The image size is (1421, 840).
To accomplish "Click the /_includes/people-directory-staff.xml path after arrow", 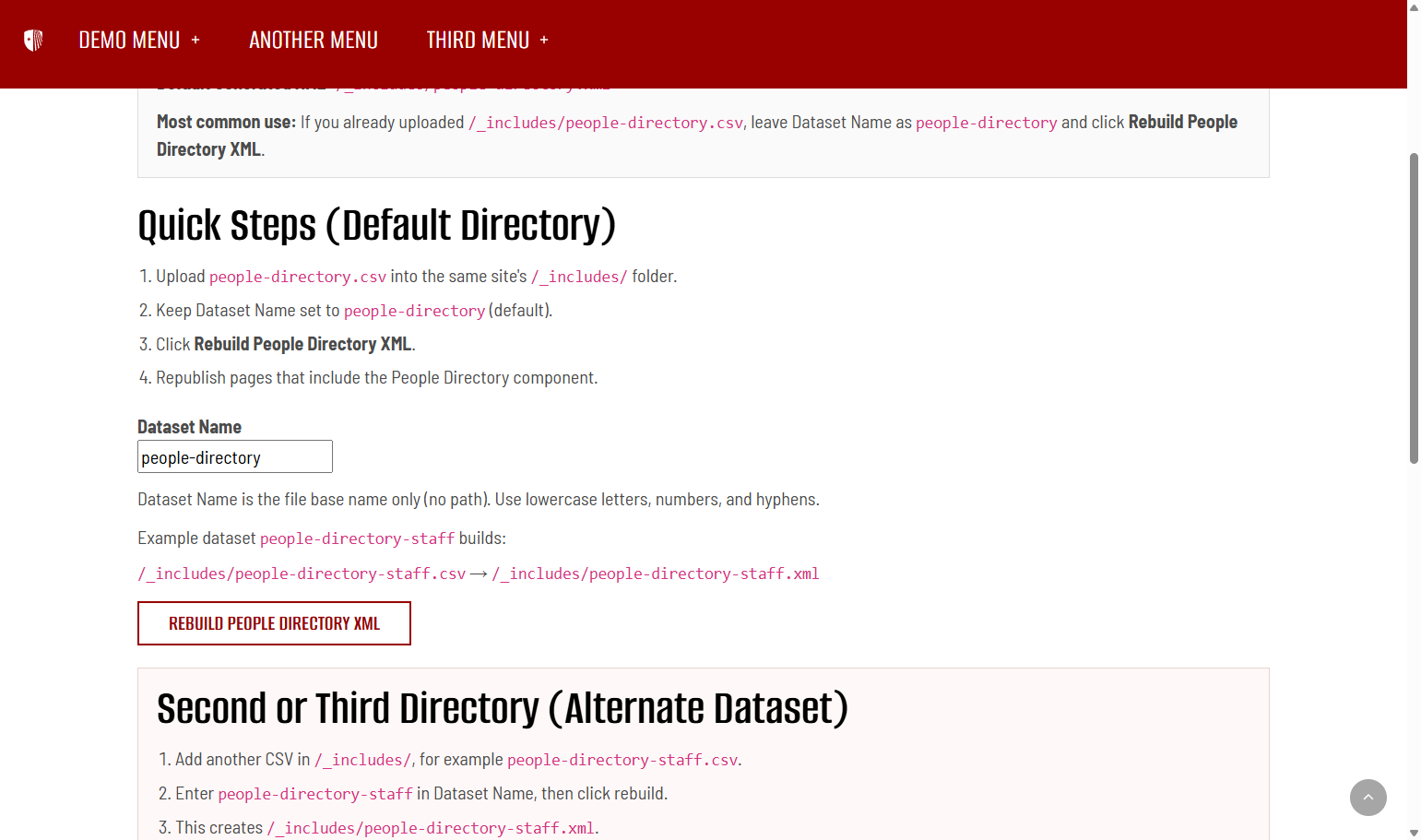I will (656, 574).
